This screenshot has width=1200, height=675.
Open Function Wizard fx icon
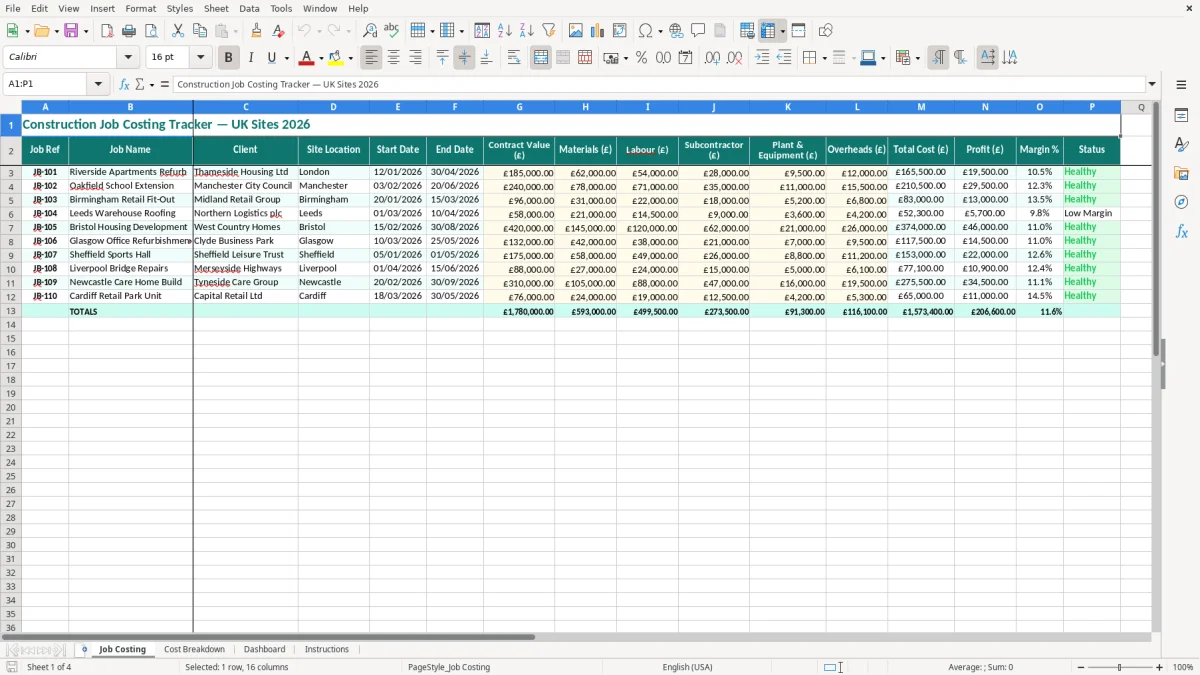[124, 84]
